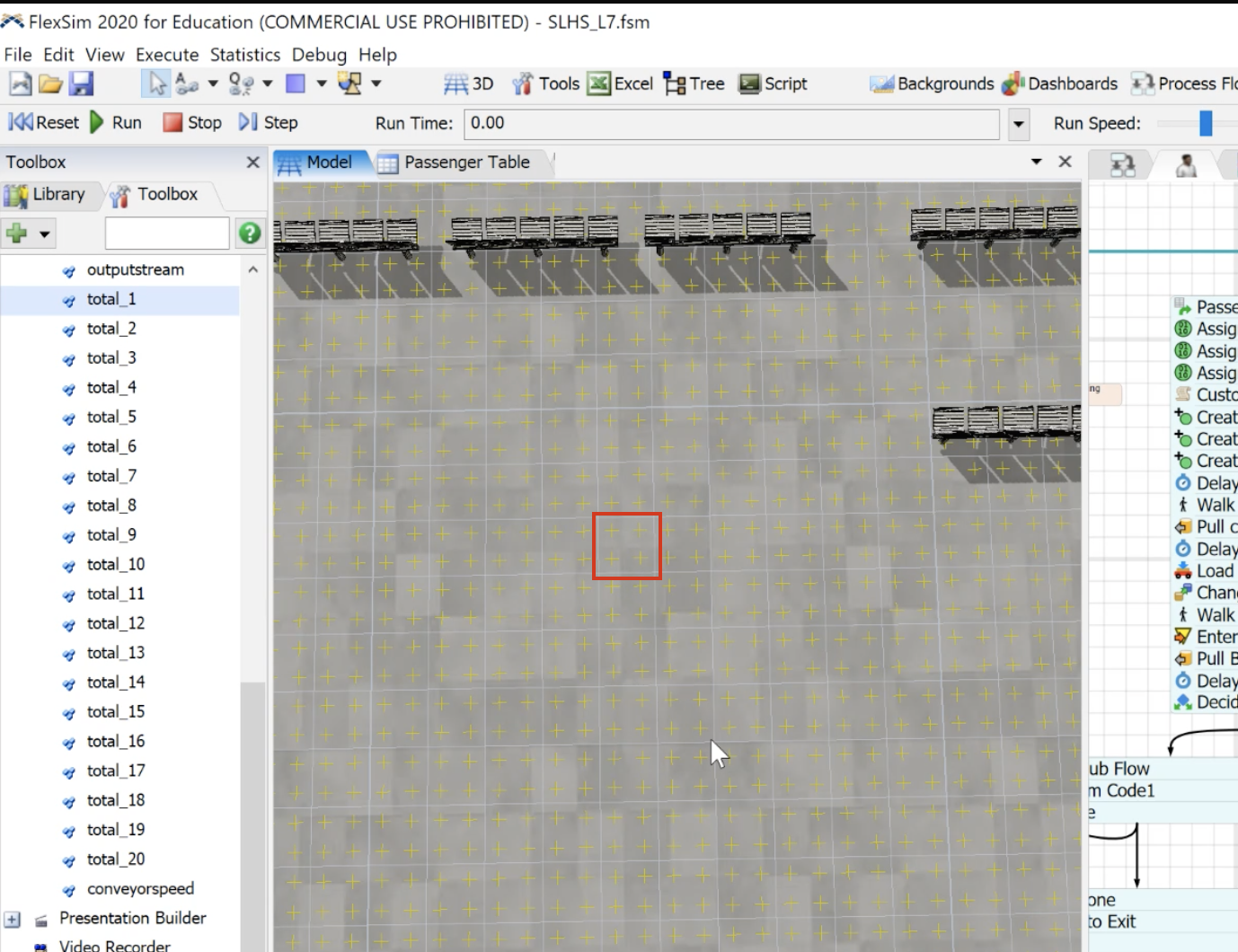Select total_10 in the Toolbox list

(116, 564)
